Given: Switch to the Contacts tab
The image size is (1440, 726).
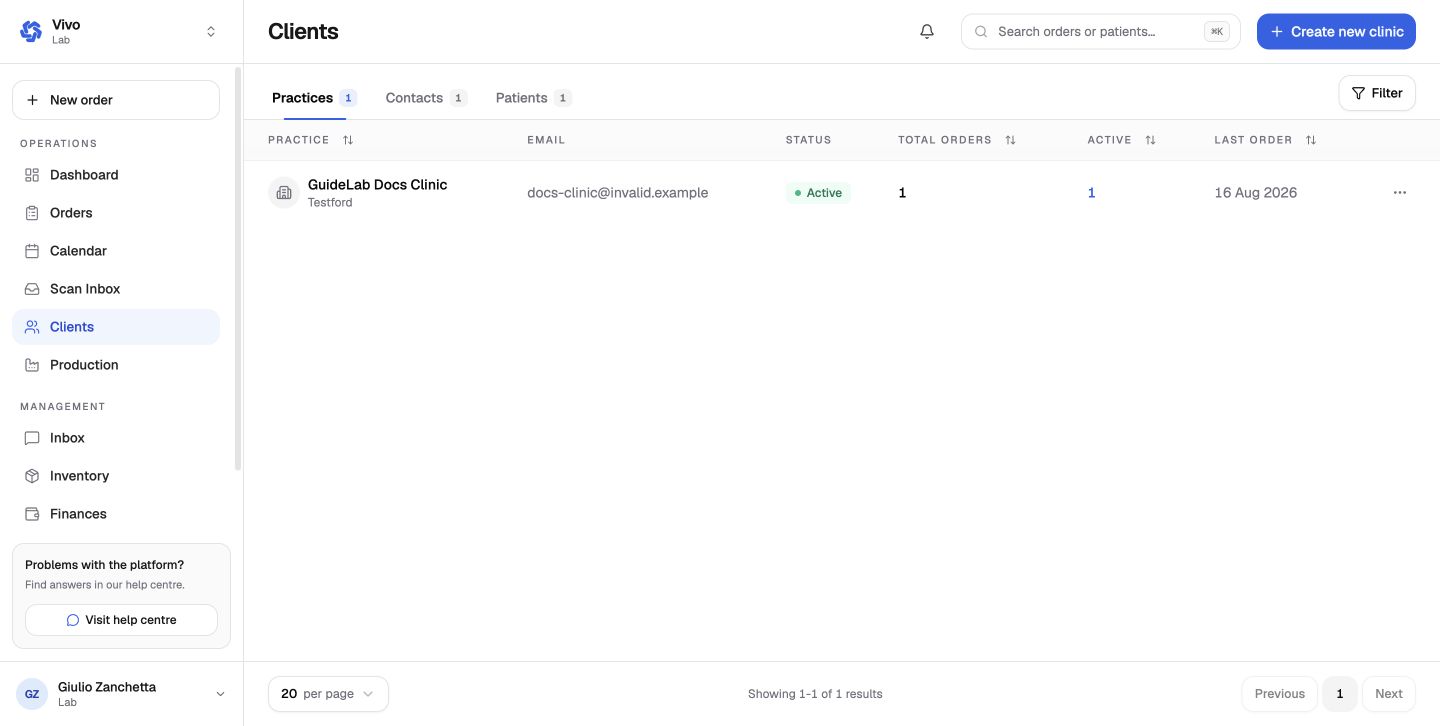Looking at the screenshot, I should [426, 98].
